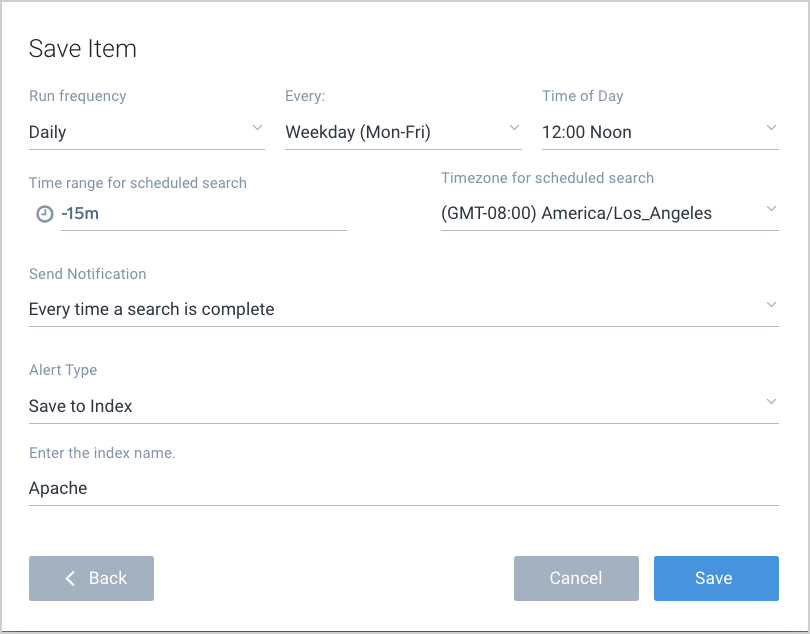Image resolution: width=810 pixels, height=634 pixels.
Task: Click the Time of Day chevron arrow
Action: (x=771, y=128)
